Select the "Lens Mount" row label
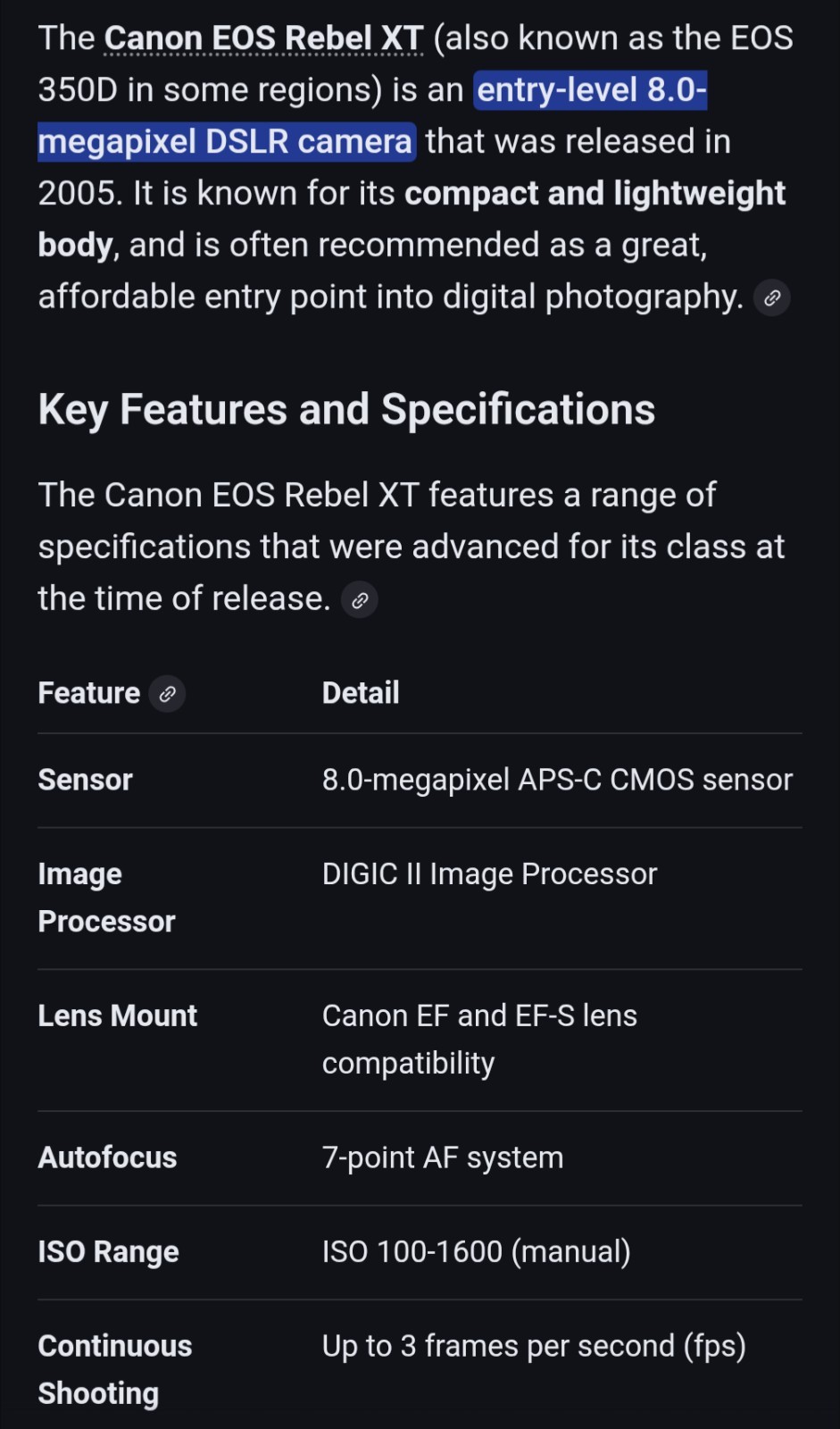The height and width of the screenshot is (1429, 840). [117, 1015]
